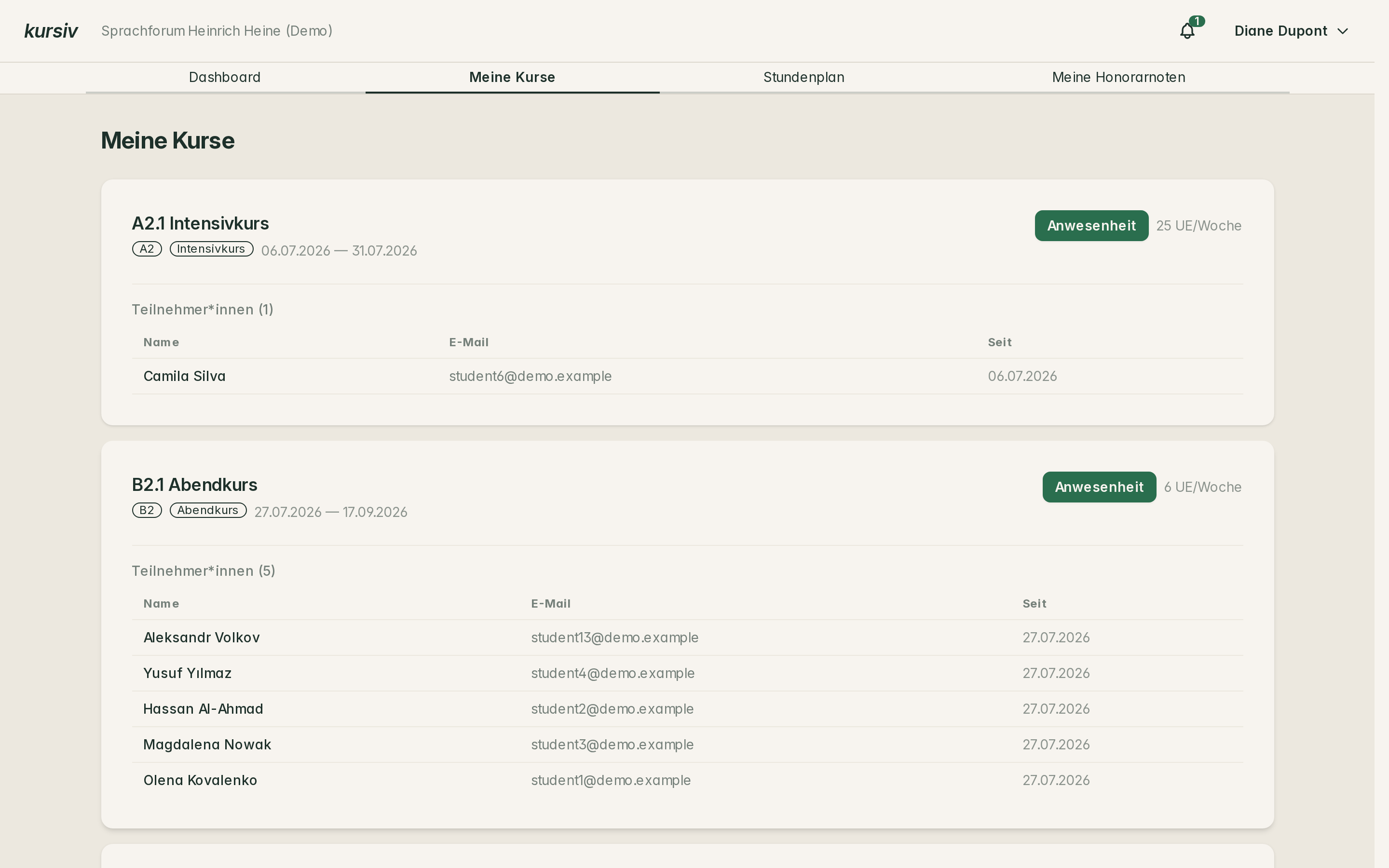Select the Meine Kurse tab
Image resolution: width=1389 pixels, height=868 pixels.
(x=512, y=78)
